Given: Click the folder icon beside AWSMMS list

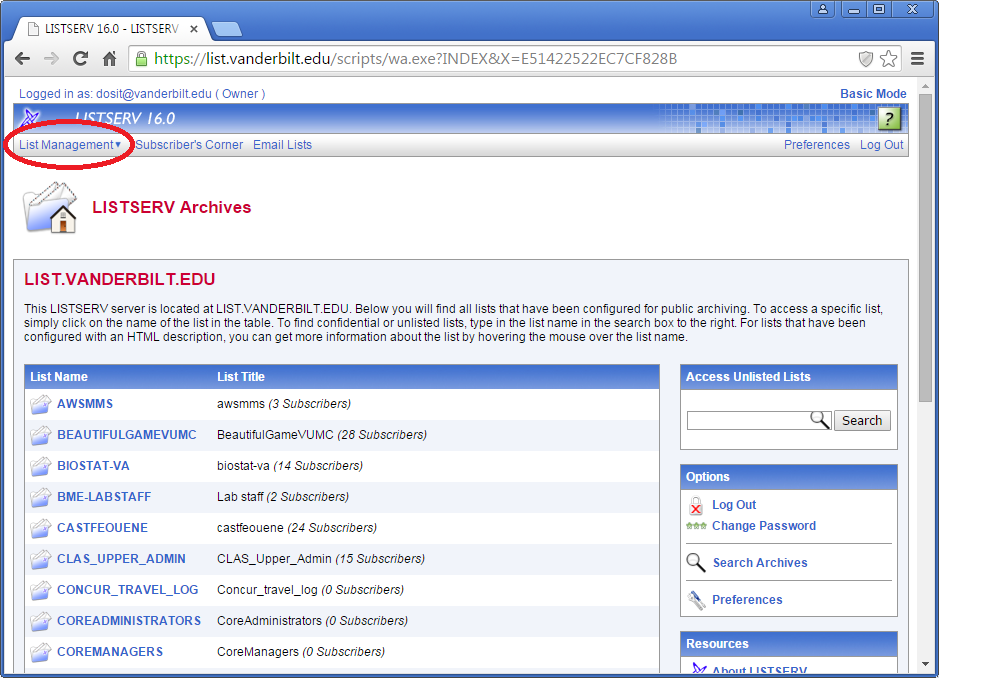Looking at the screenshot, I should (x=40, y=404).
